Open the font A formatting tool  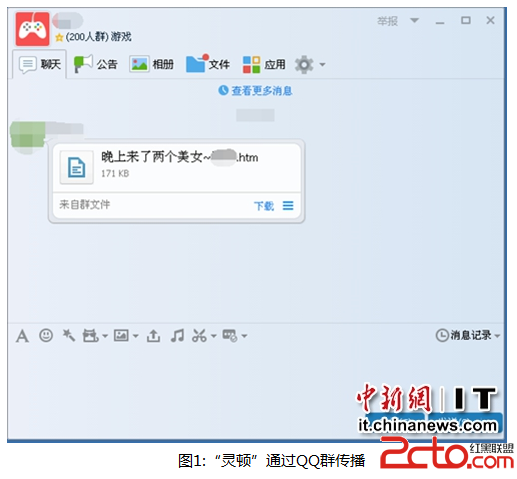[x=22, y=336]
